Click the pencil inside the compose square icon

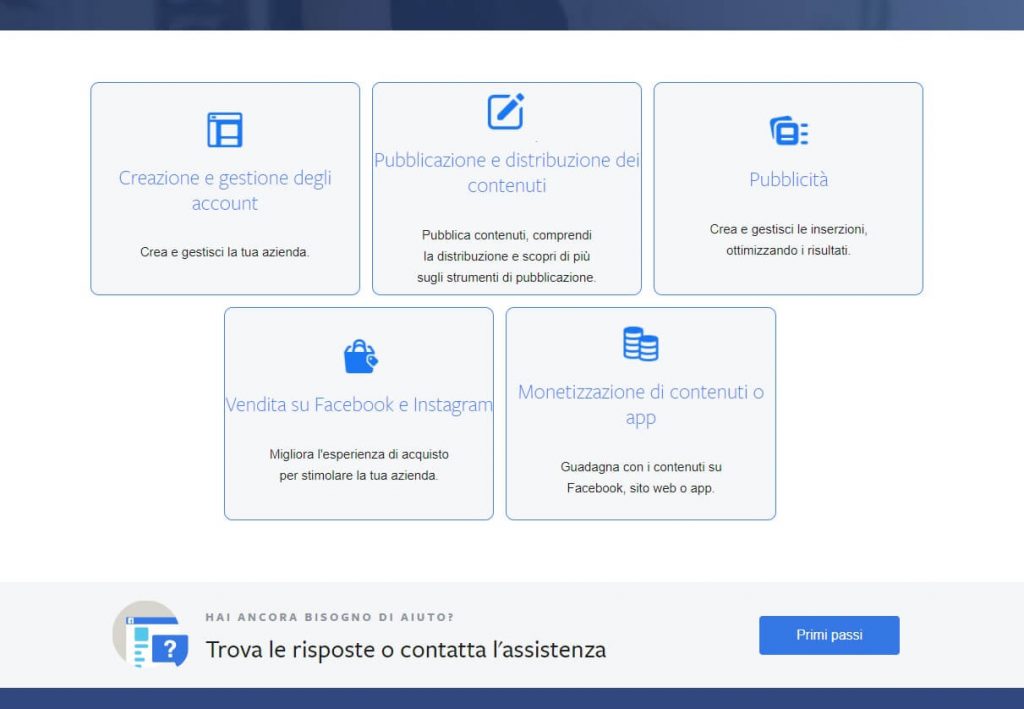510,108
